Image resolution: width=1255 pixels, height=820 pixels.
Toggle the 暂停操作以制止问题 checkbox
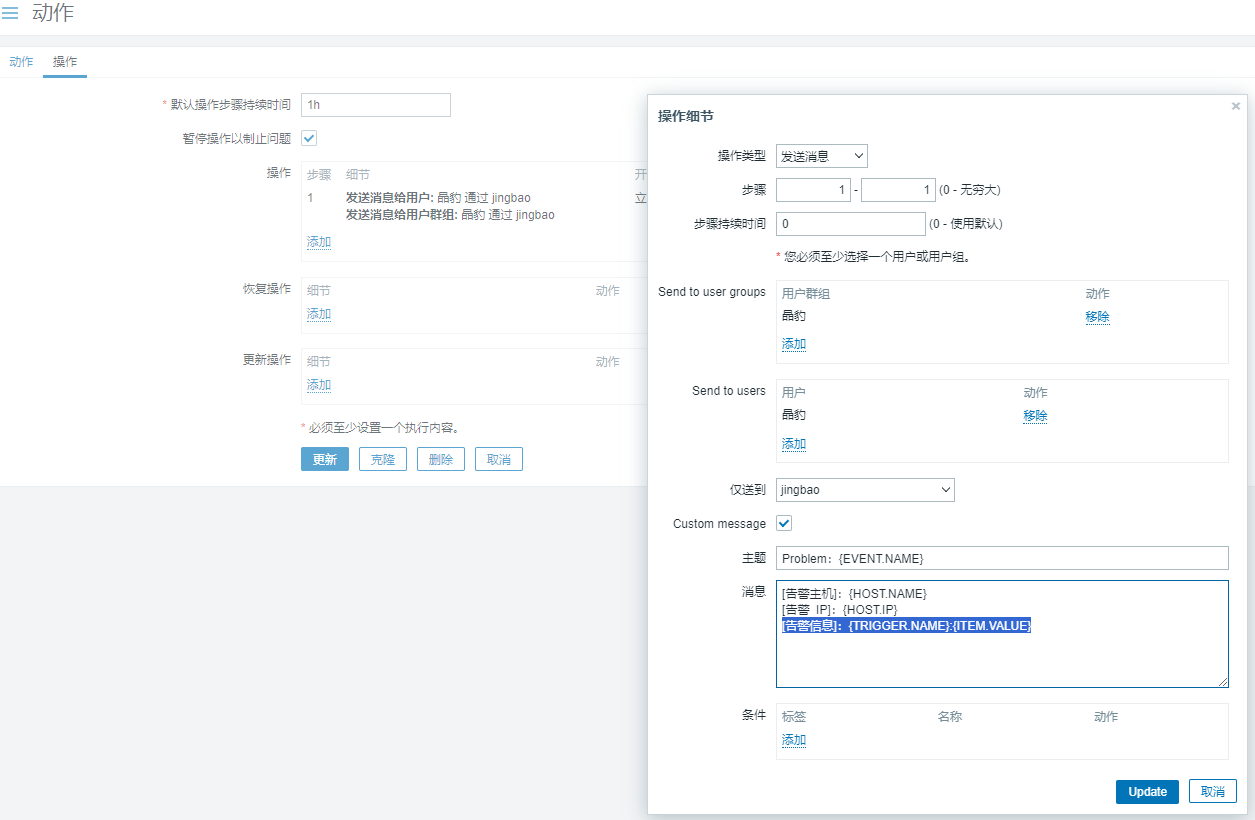point(309,138)
